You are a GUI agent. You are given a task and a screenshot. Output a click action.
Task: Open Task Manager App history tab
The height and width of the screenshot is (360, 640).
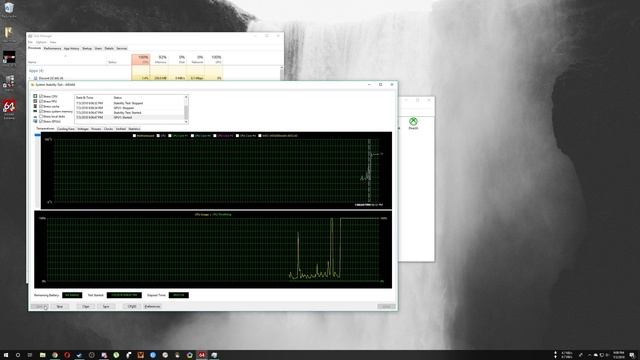tap(71, 48)
